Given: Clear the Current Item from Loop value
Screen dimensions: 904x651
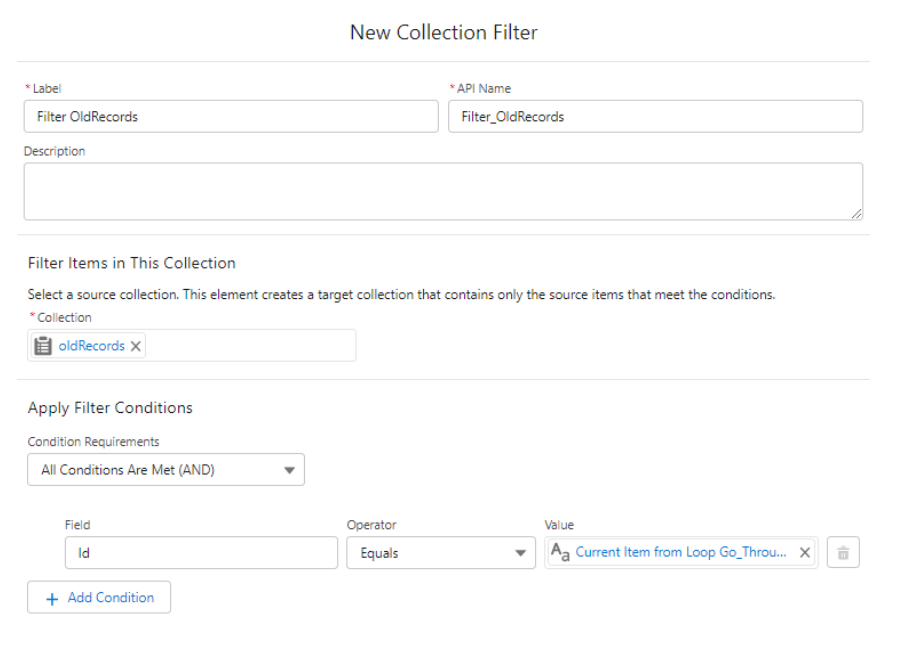Looking at the screenshot, I should click(x=805, y=553).
